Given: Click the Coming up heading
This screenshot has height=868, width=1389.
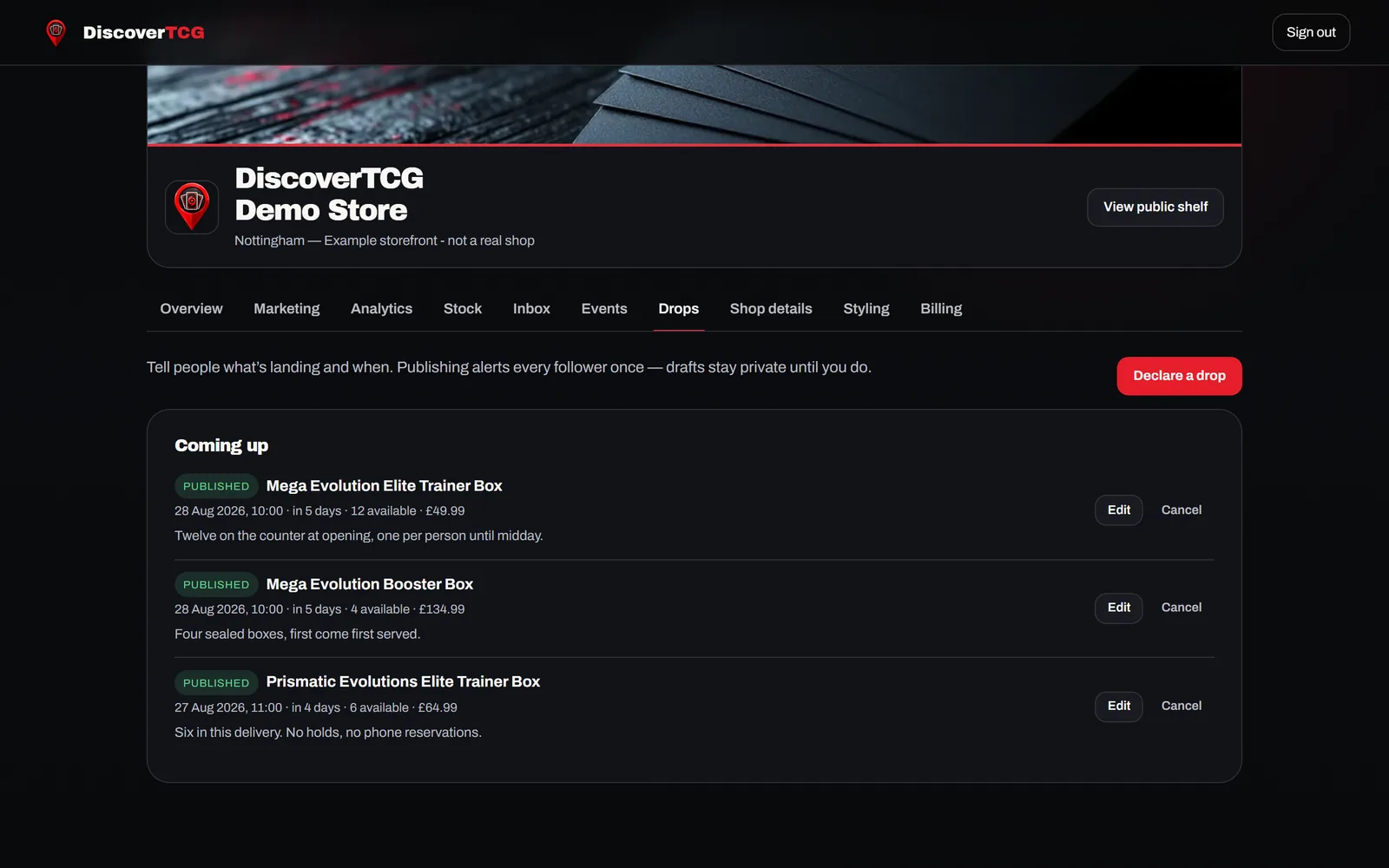Looking at the screenshot, I should coord(221,445).
